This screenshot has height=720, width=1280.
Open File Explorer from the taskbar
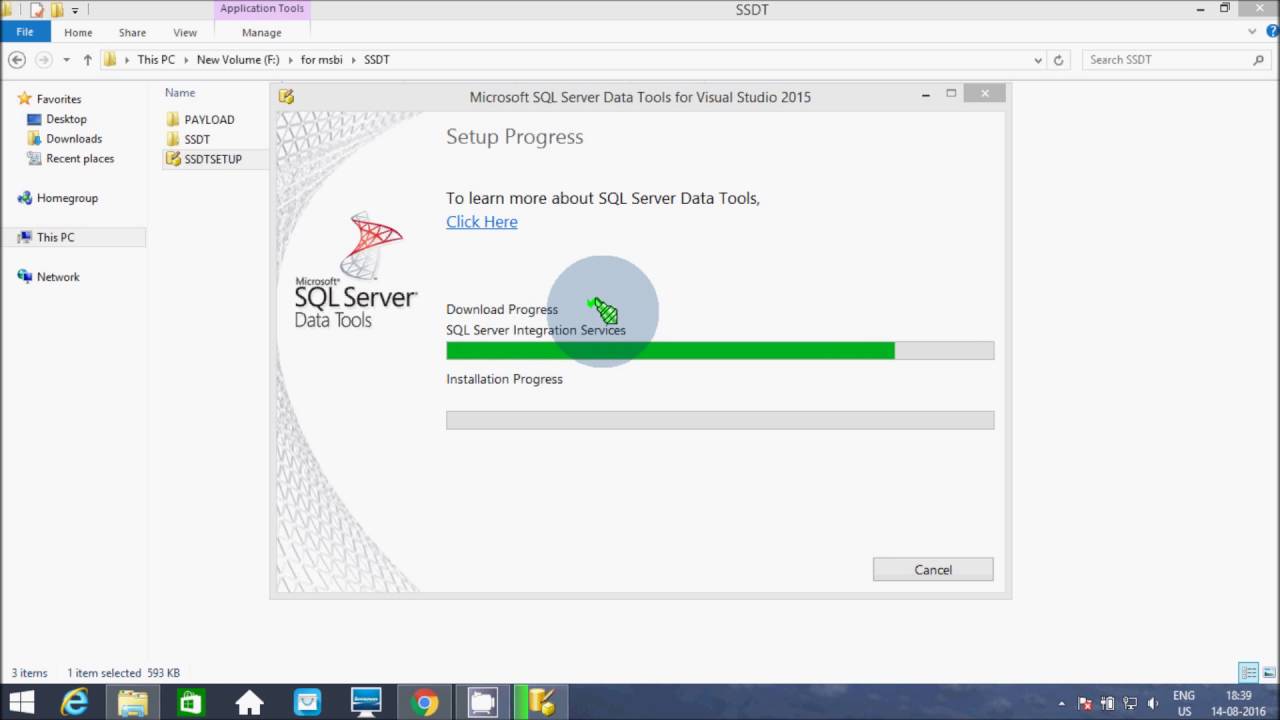(x=133, y=703)
